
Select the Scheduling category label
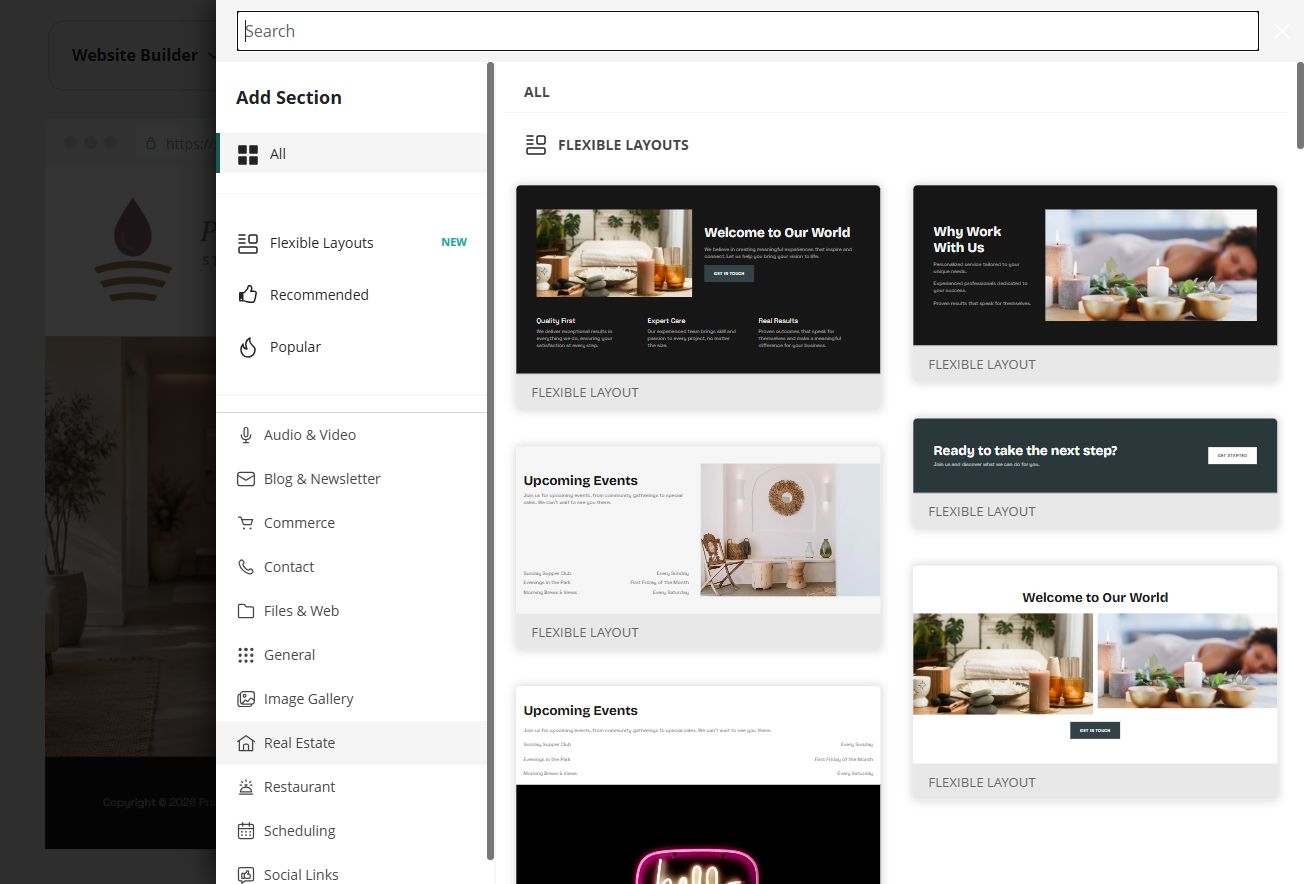pos(299,831)
